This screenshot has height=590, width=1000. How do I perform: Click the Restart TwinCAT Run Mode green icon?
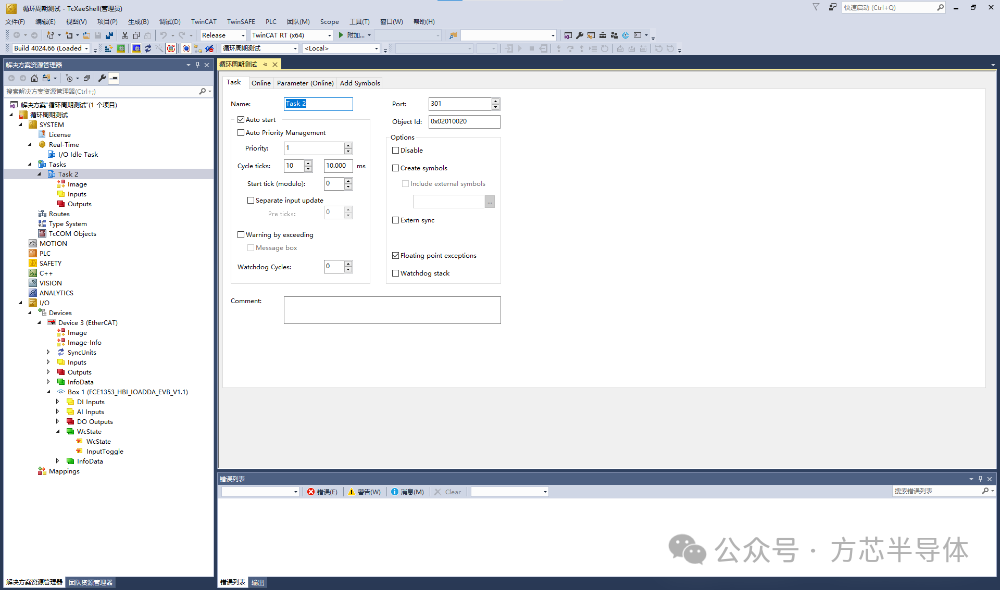pyautogui.click(x=121, y=48)
